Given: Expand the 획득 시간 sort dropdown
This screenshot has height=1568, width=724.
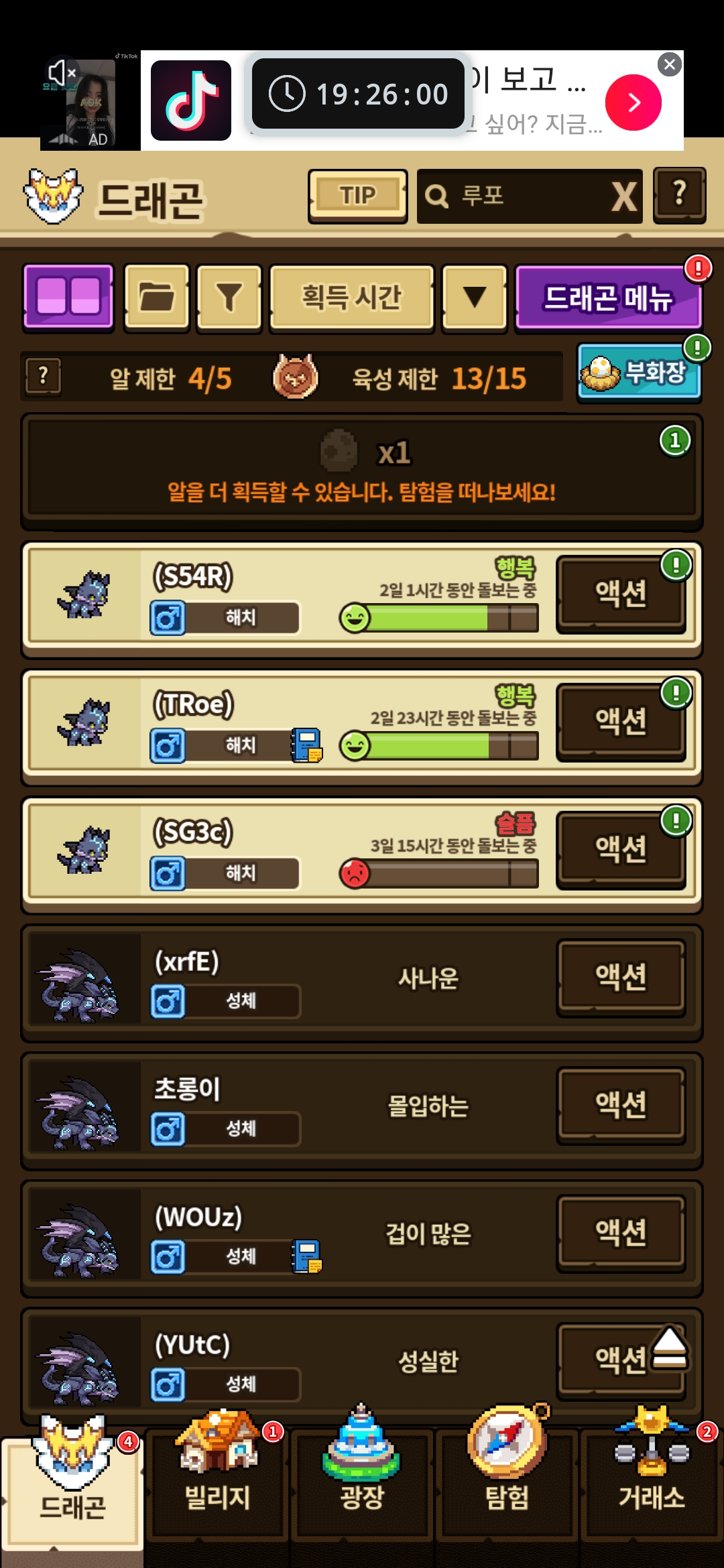Looking at the screenshot, I should coord(352,297).
